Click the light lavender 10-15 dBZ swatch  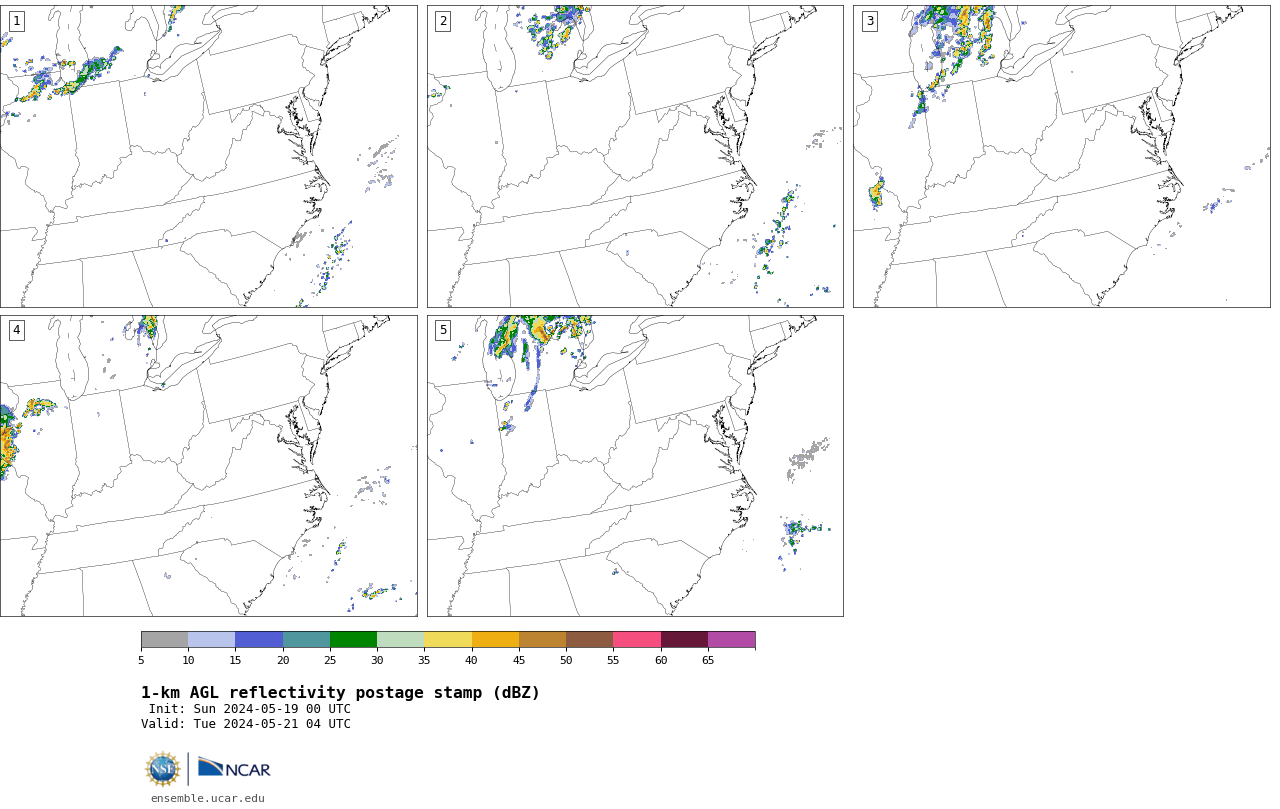(212, 640)
